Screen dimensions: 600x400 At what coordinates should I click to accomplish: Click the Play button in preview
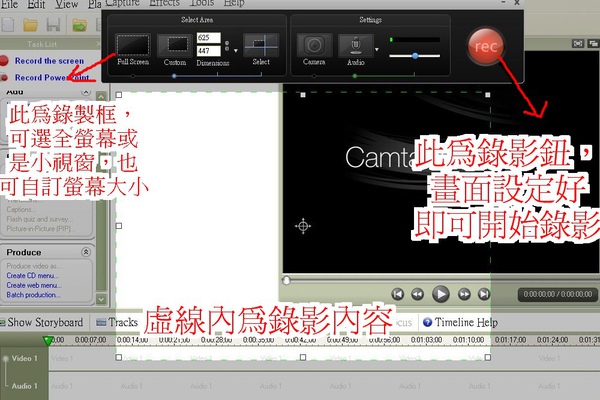441,294
